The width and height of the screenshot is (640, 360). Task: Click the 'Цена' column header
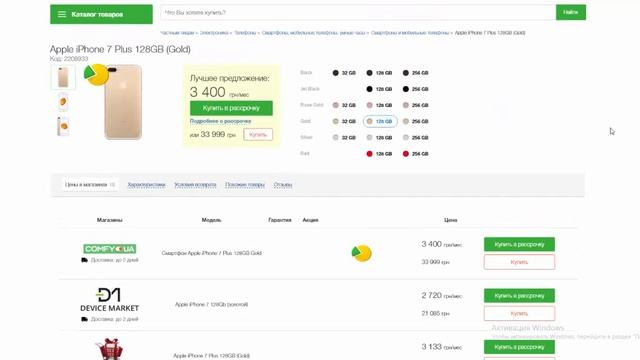tap(450, 220)
